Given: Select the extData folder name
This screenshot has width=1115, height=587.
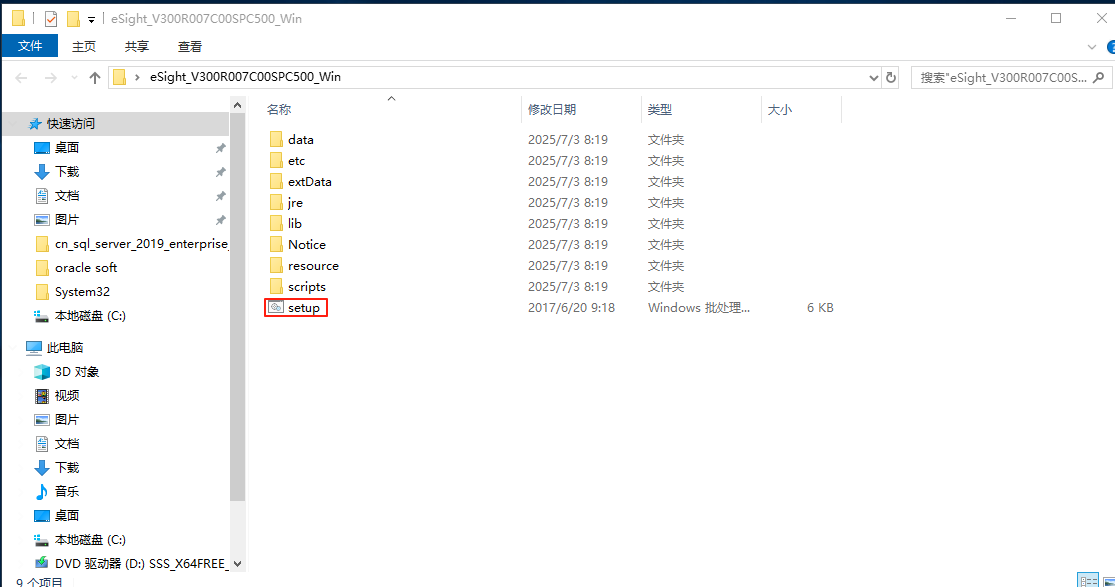Looking at the screenshot, I should click(309, 181).
